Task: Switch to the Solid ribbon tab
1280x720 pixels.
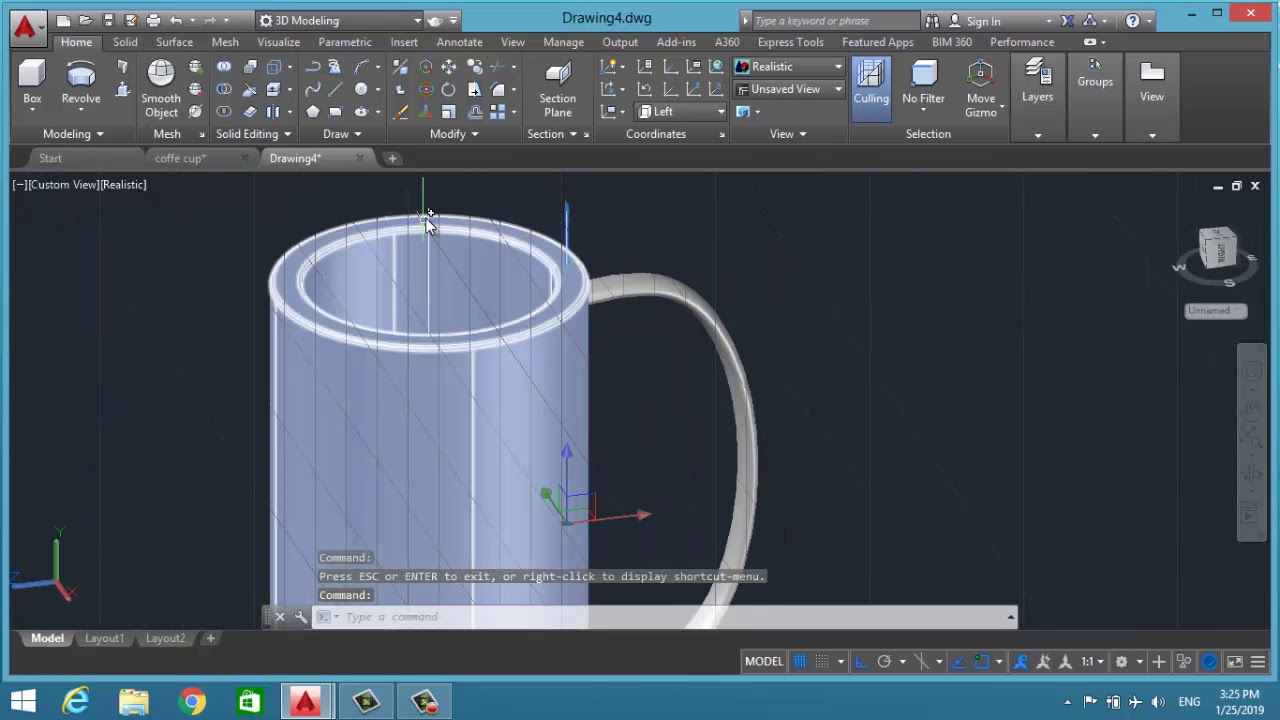Action: [125, 42]
